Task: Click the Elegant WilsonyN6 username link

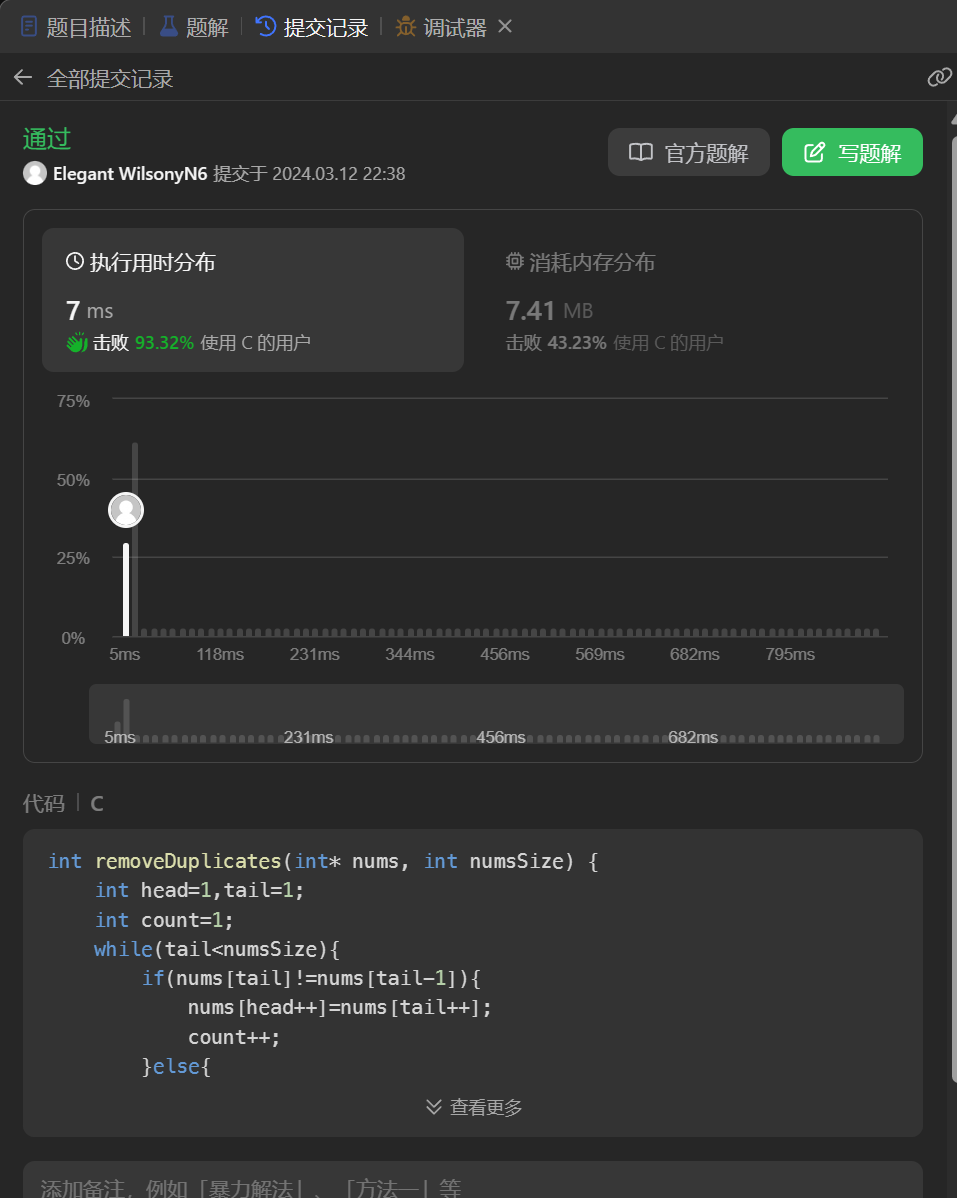Action: click(130, 174)
